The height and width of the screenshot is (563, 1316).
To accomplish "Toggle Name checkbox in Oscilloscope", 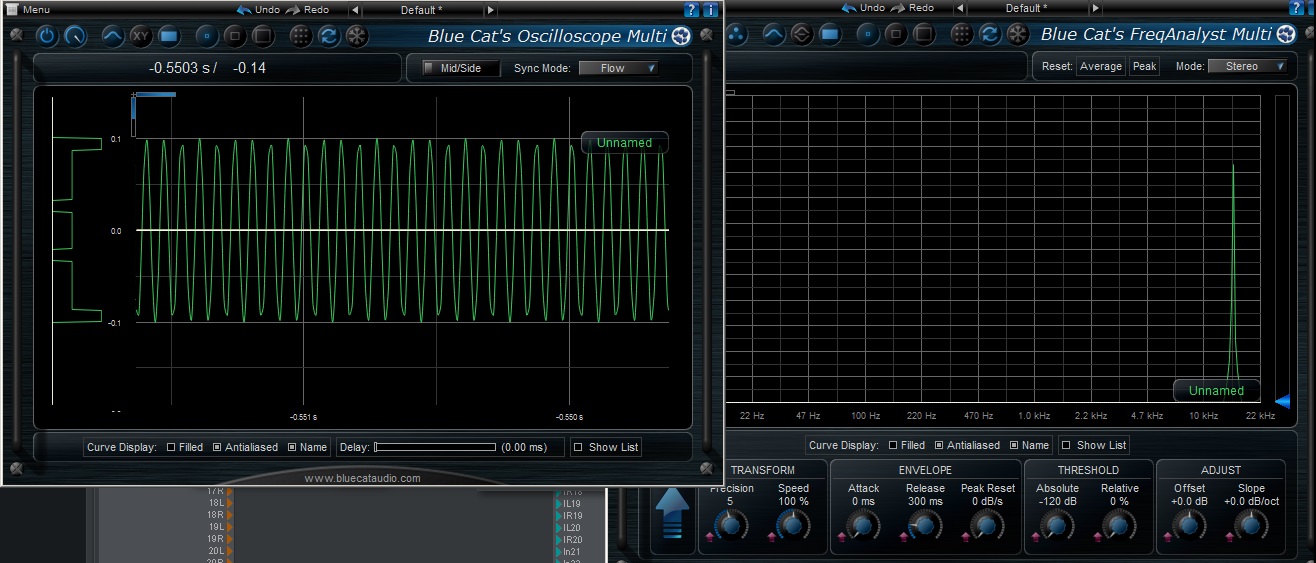I will (x=292, y=447).
